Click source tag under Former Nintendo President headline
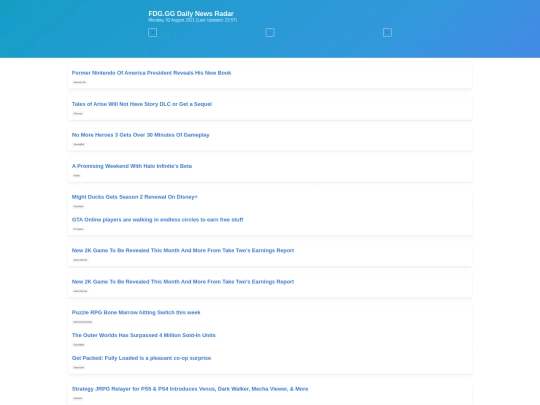Image resolution: width=540 pixels, height=405 pixels. point(80,82)
